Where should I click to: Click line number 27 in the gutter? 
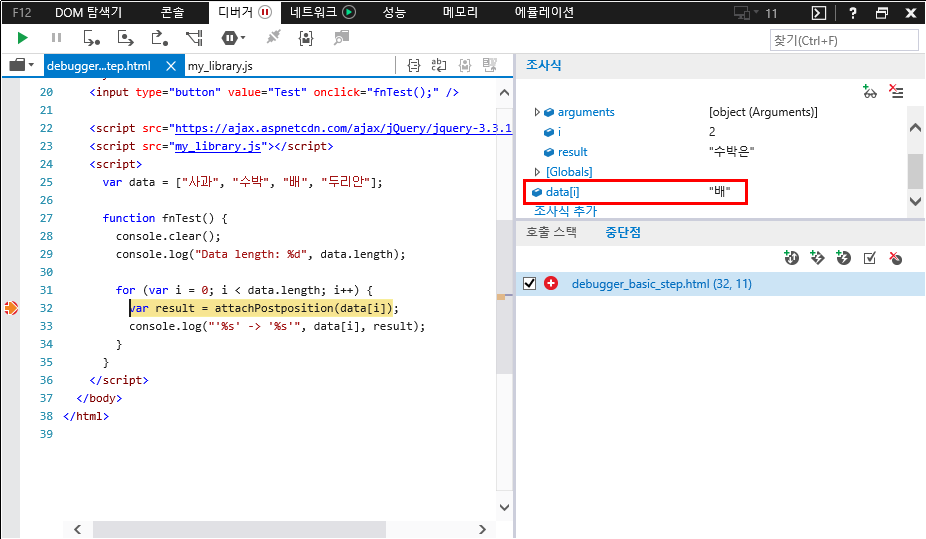click(46, 218)
